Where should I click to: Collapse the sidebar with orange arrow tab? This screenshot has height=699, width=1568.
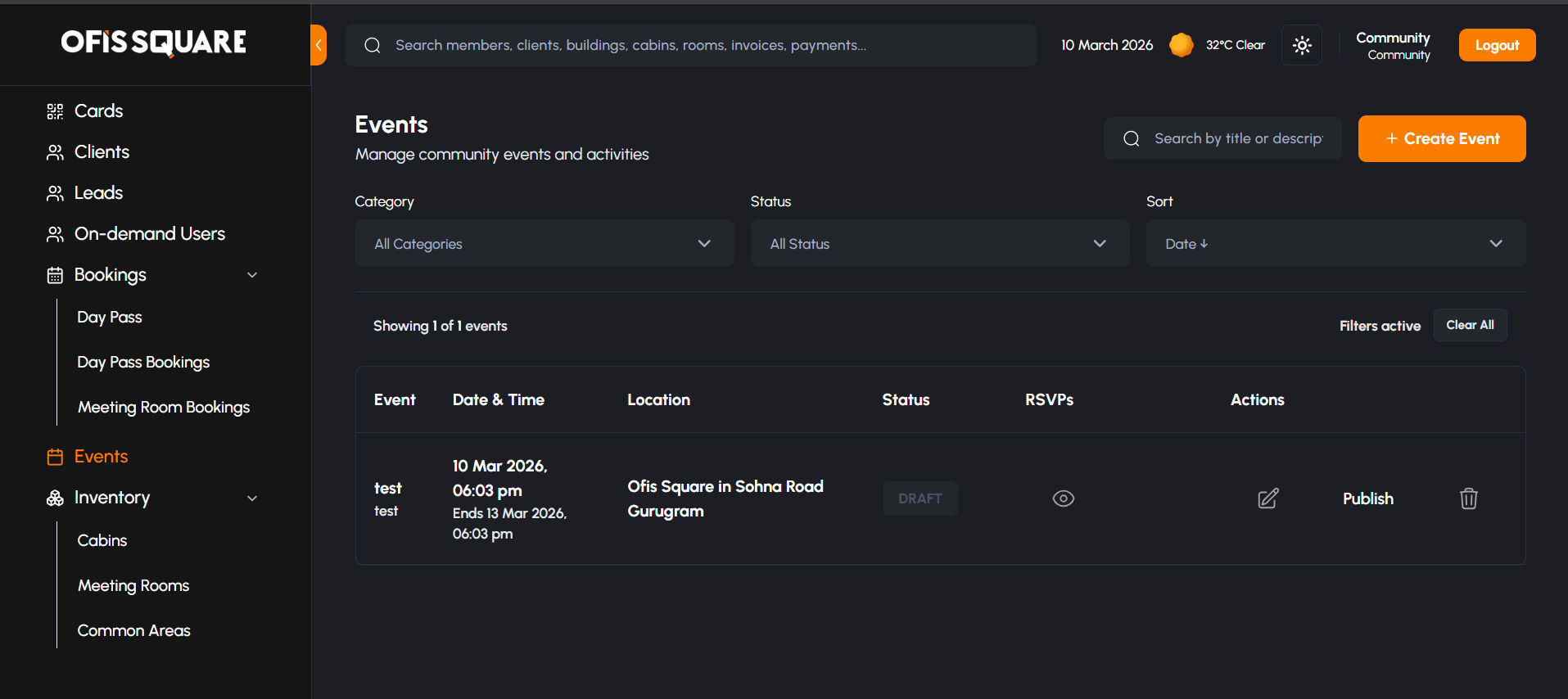coord(319,45)
